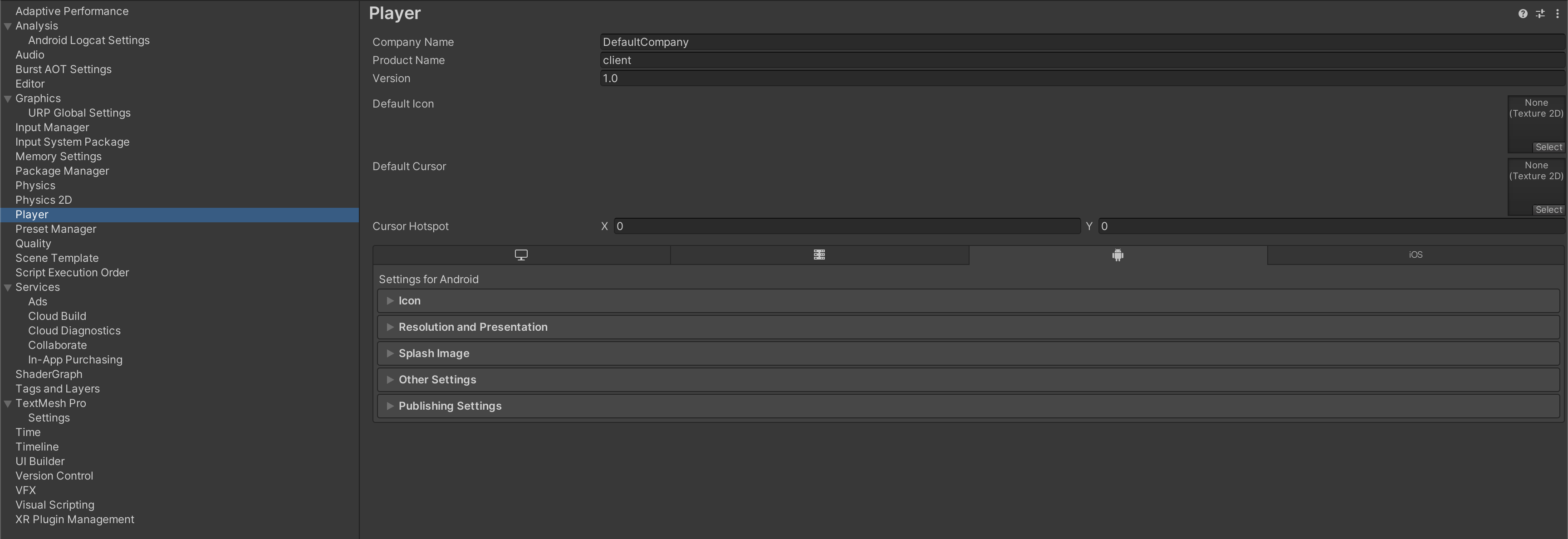The image size is (1568, 539).
Task: Collapse the Analysis category in the sidebar
Action: pyautogui.click(x=7, y=25)
